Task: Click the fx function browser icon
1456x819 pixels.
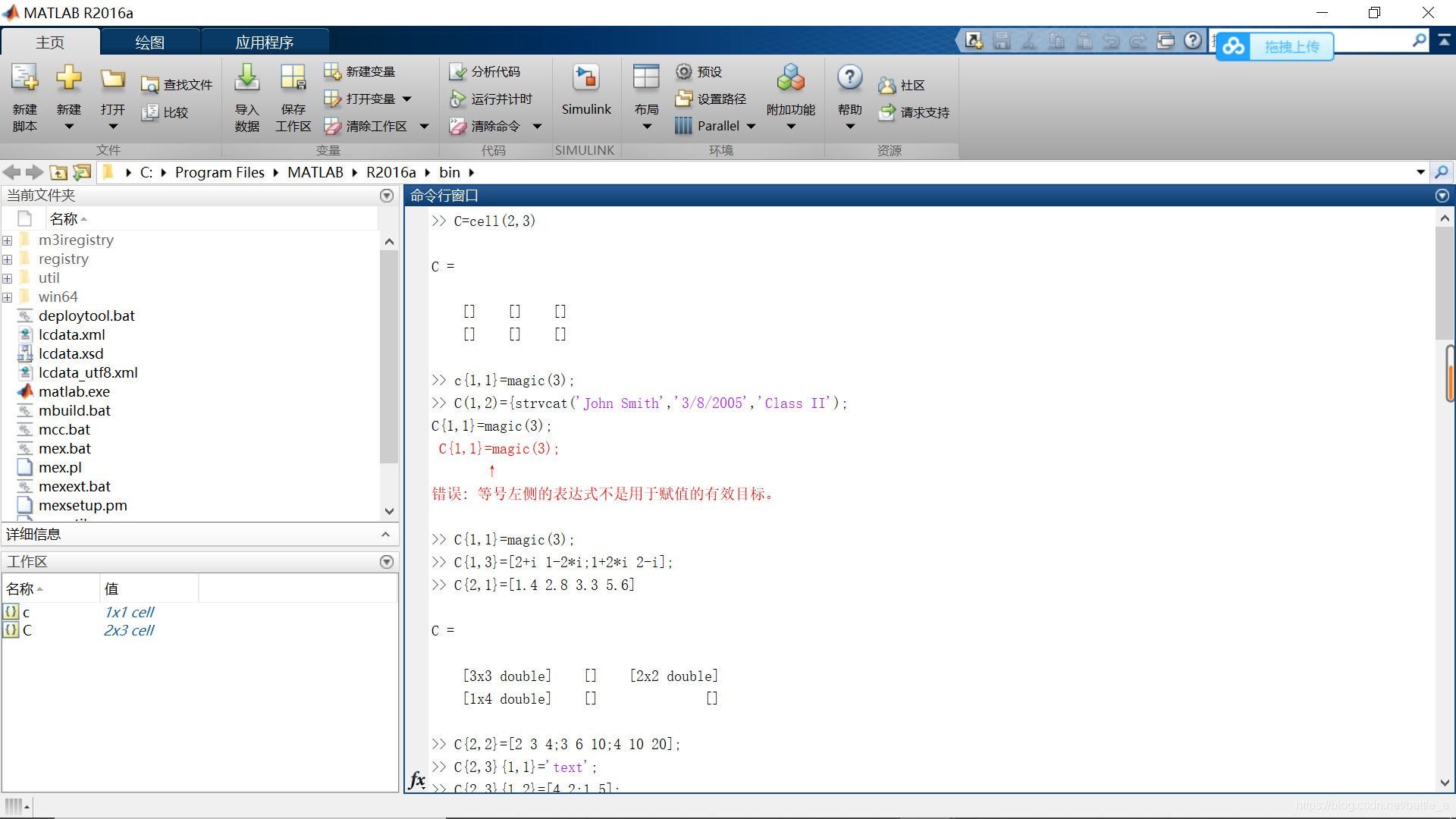Action: pyautogui.click(x=417, y=780)
